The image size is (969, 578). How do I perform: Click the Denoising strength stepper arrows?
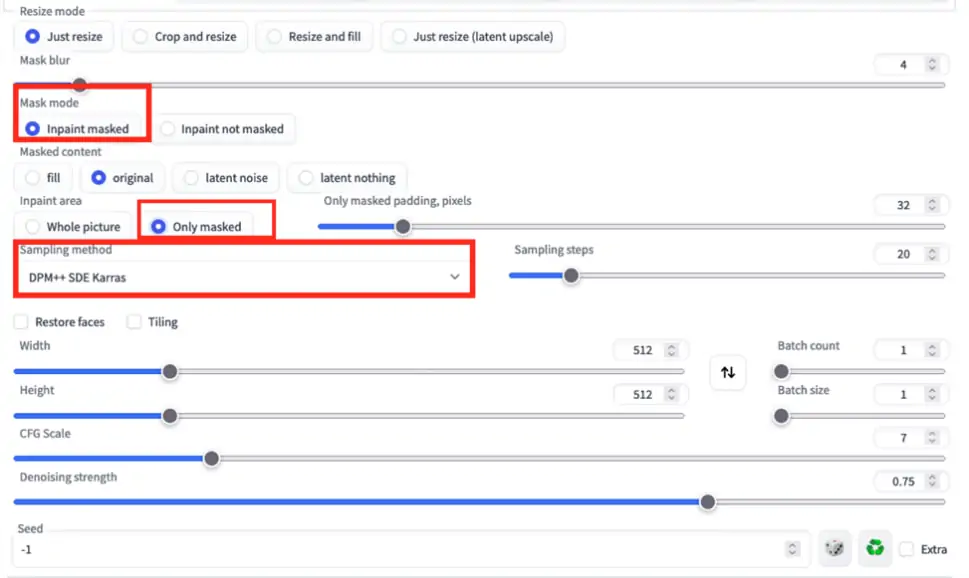point(932,481)
